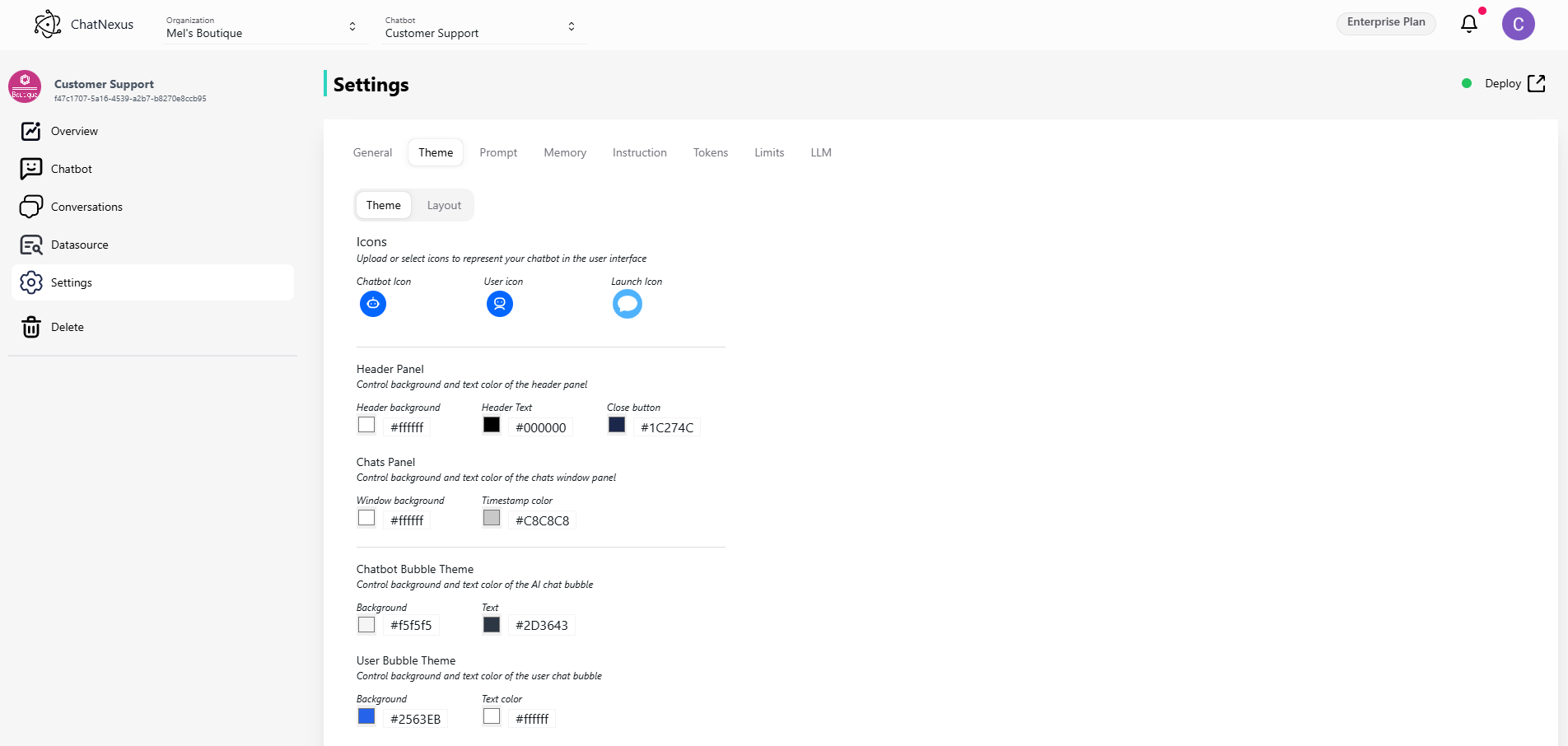1568x746 pixels.
Task: Click the ChatNexus logo icon
Action: tap(48, 24)
